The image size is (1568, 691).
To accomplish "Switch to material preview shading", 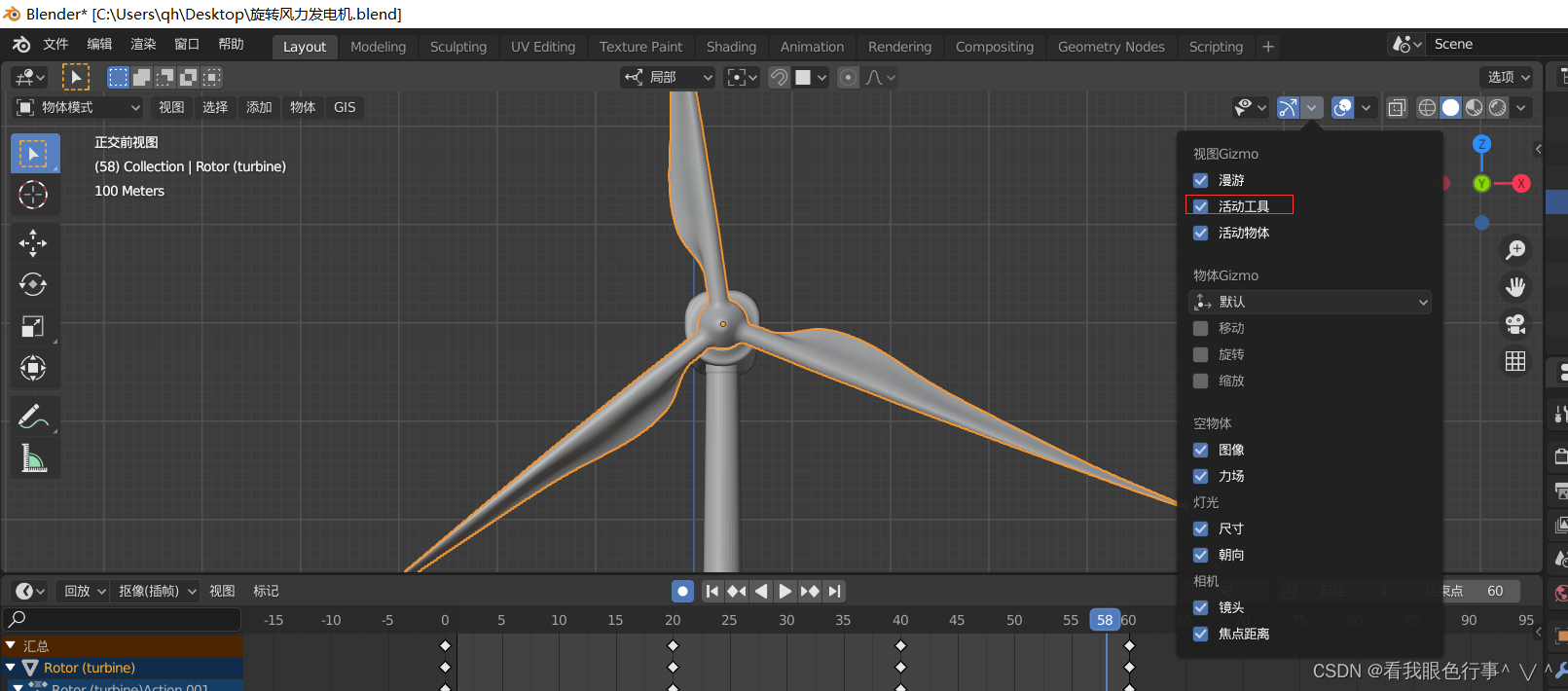I will (x=1475, y=107).
